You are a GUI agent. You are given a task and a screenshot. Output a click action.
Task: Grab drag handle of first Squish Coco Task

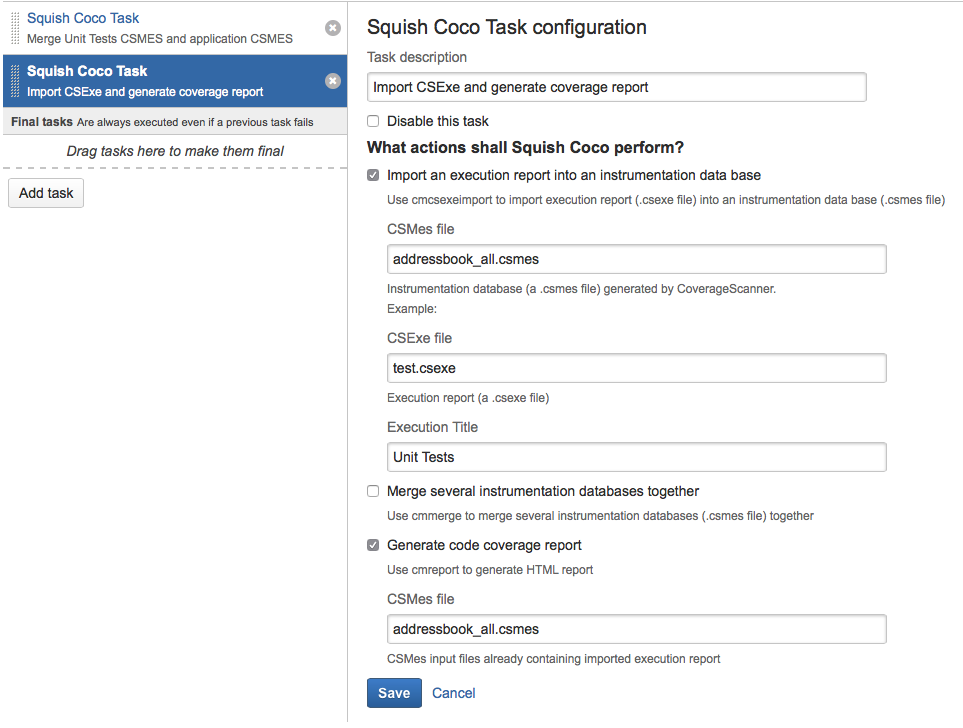coord(14,28)
